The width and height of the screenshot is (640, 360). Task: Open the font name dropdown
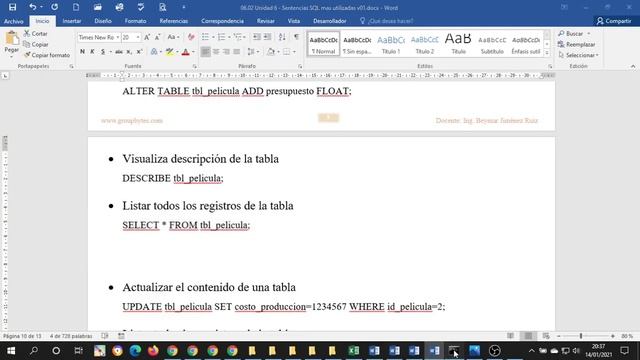(x=118, y=37)
